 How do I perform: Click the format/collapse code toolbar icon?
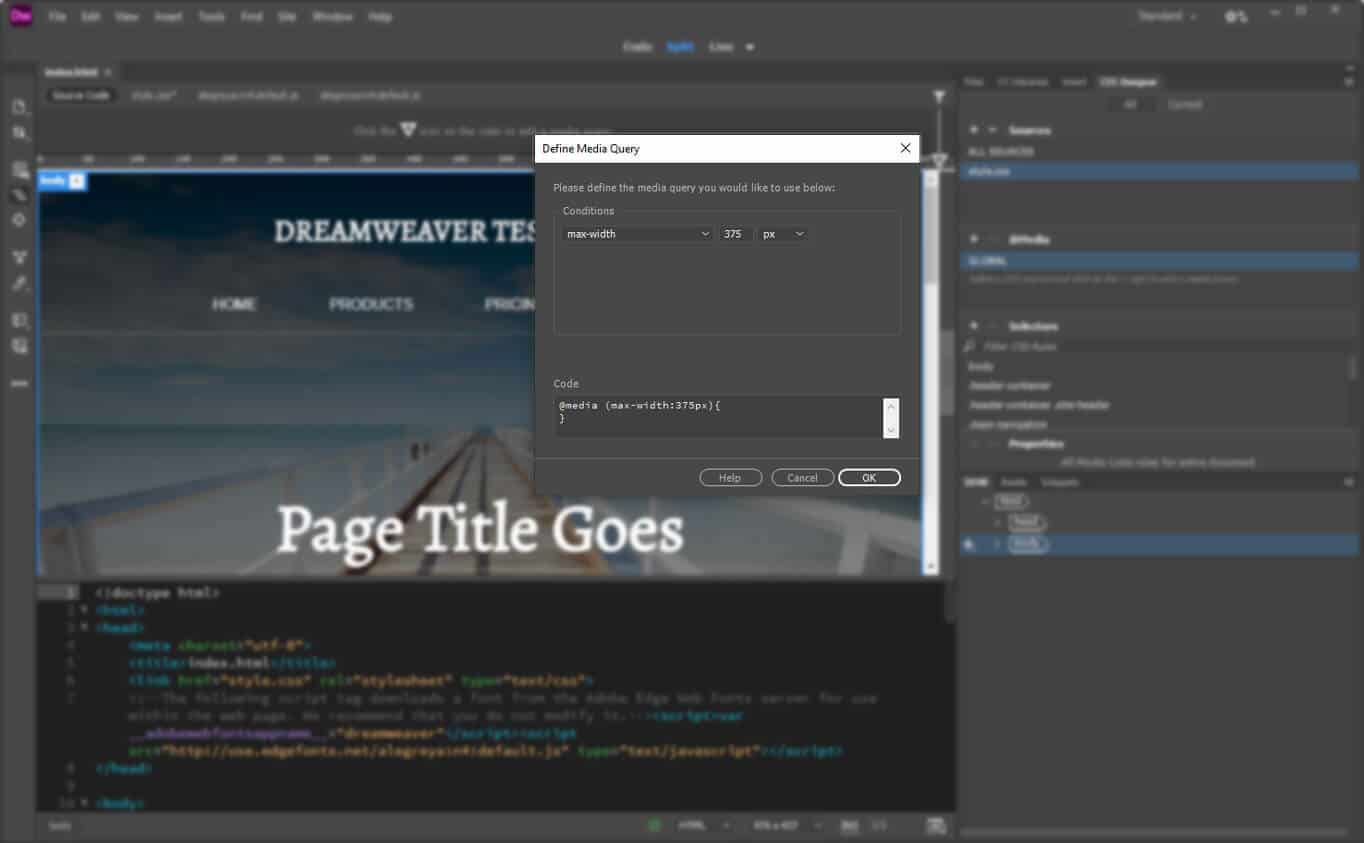pyautogui.click(x=19, y=258)
